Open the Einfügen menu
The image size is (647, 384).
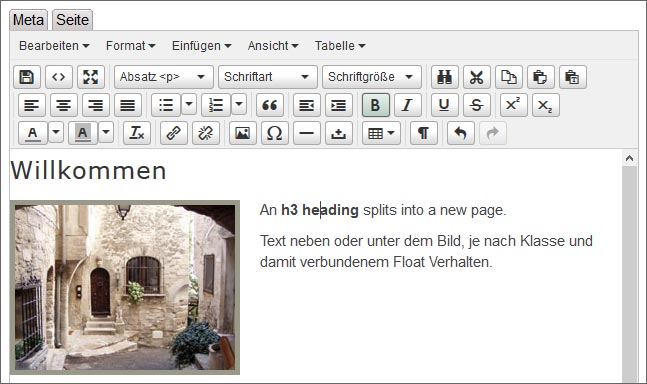[201, 46]
